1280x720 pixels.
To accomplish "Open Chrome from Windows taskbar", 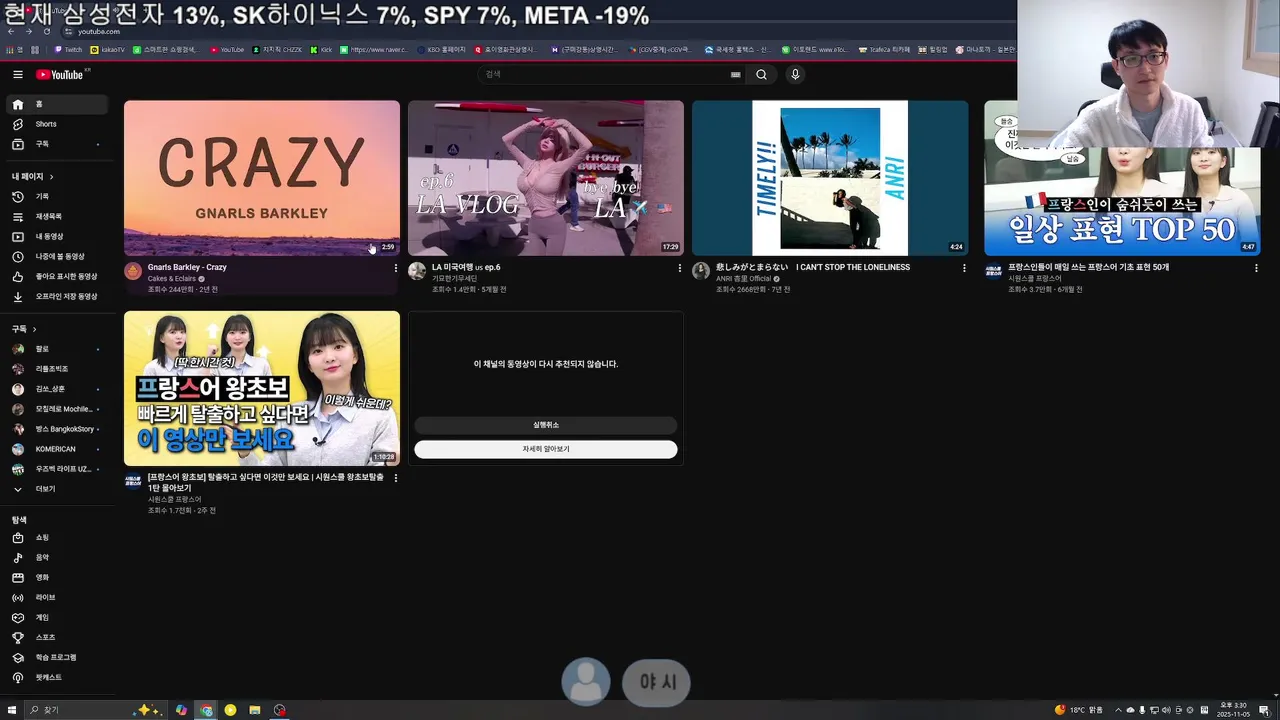I will (x=206, y=710).
